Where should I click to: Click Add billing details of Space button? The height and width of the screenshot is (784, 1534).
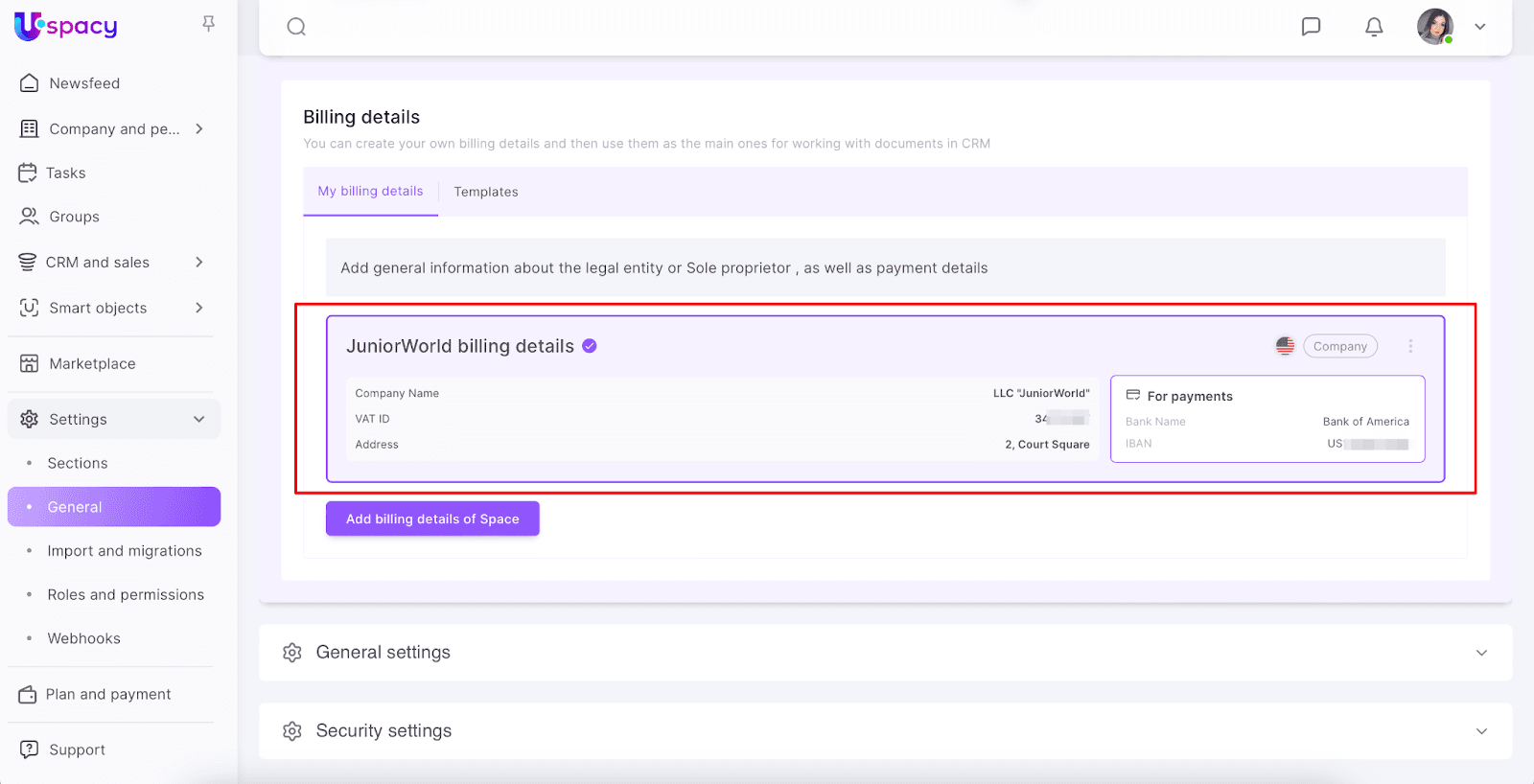point(432,519)
